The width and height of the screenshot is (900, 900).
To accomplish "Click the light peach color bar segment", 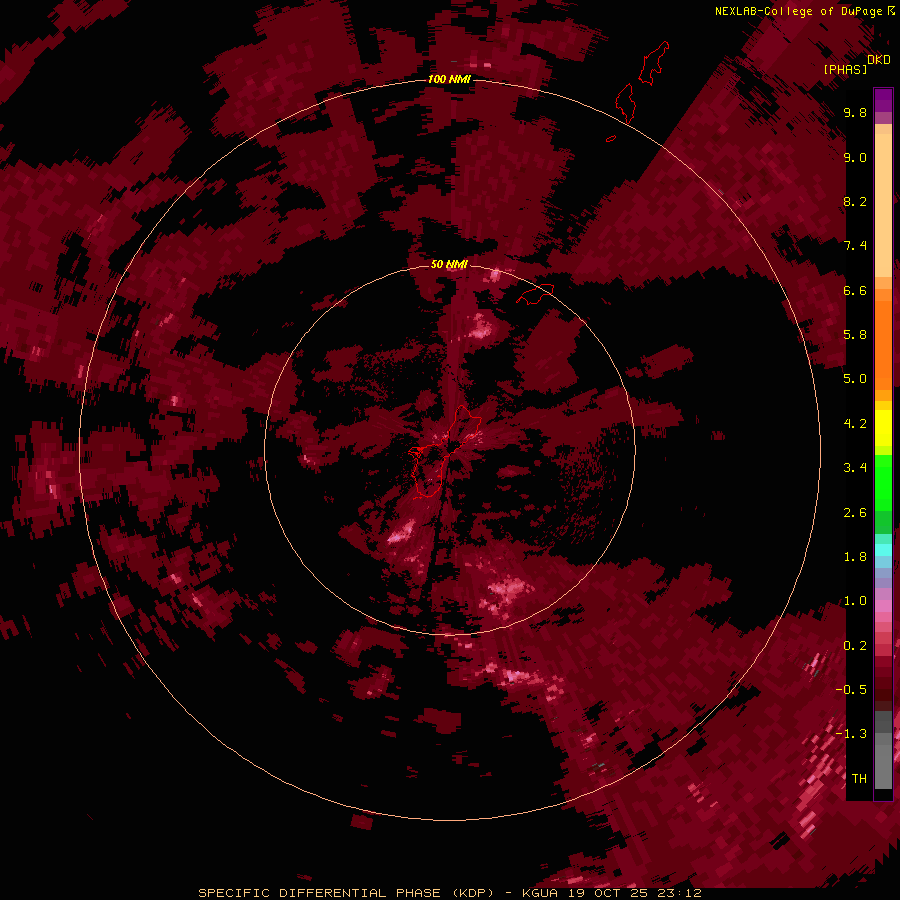I will 883,205.
